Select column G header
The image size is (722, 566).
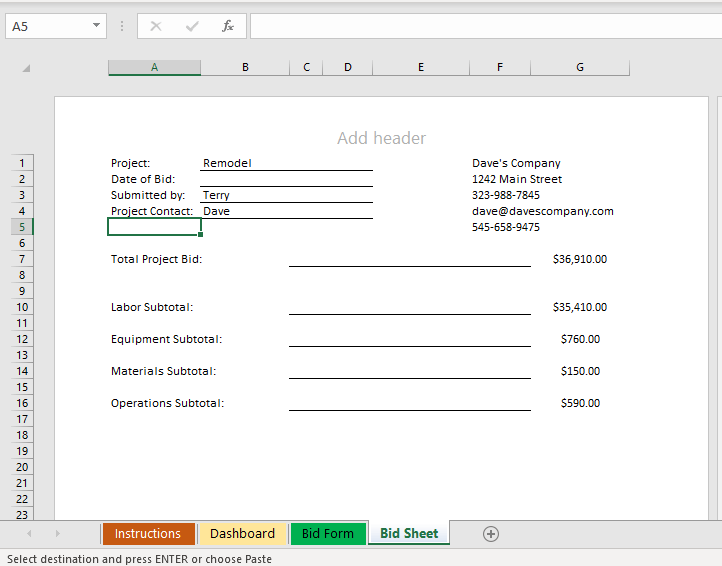[x=580, y=68]
